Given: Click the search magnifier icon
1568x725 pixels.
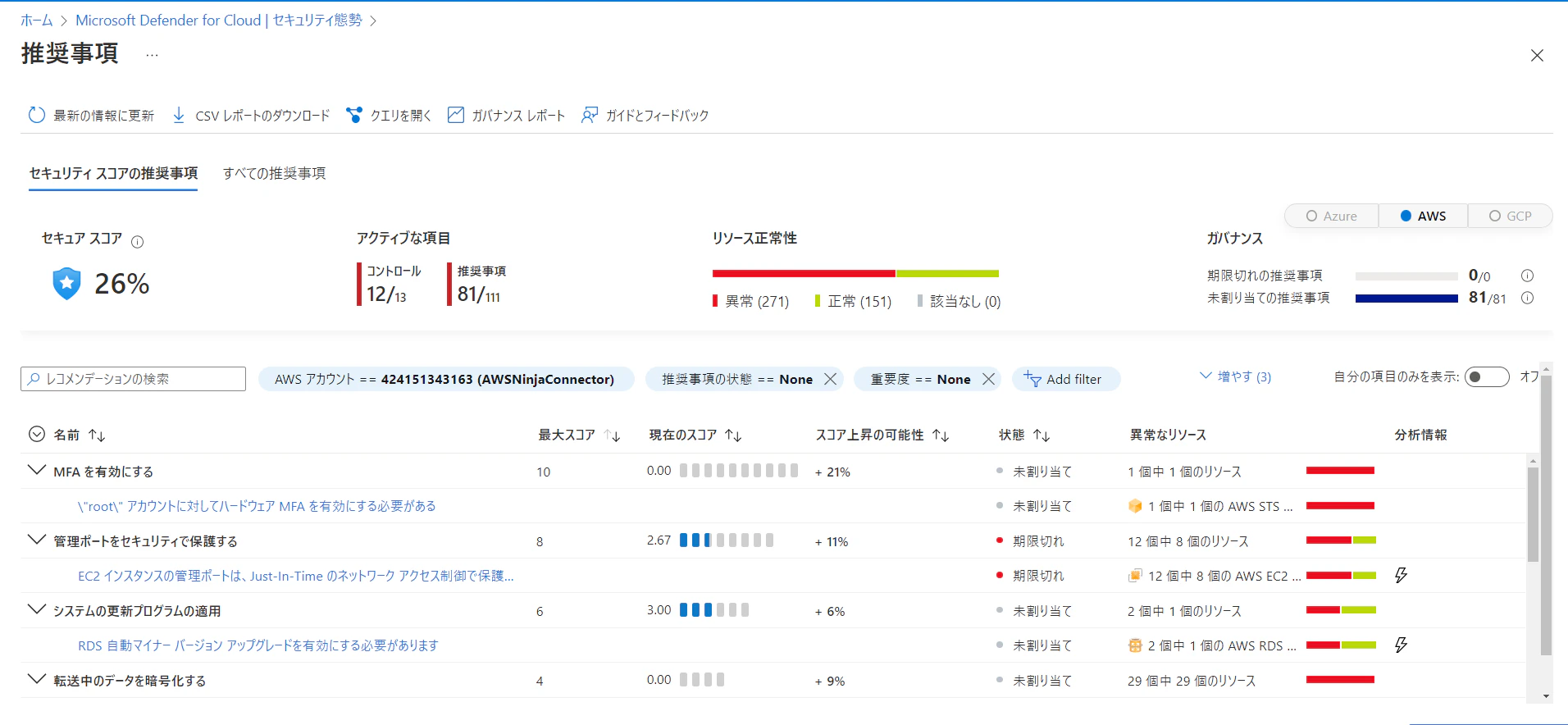Looking at the screenshot, I should pos(34,379).
